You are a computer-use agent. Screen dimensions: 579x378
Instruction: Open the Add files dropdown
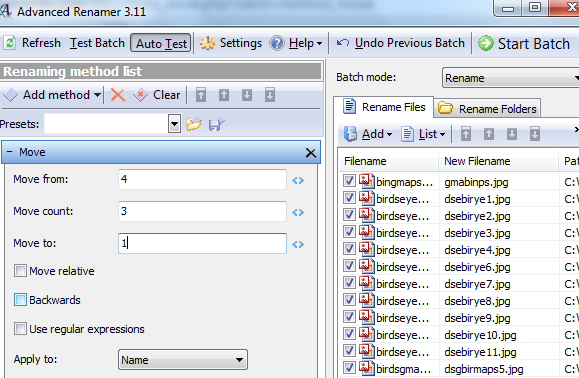368,134
